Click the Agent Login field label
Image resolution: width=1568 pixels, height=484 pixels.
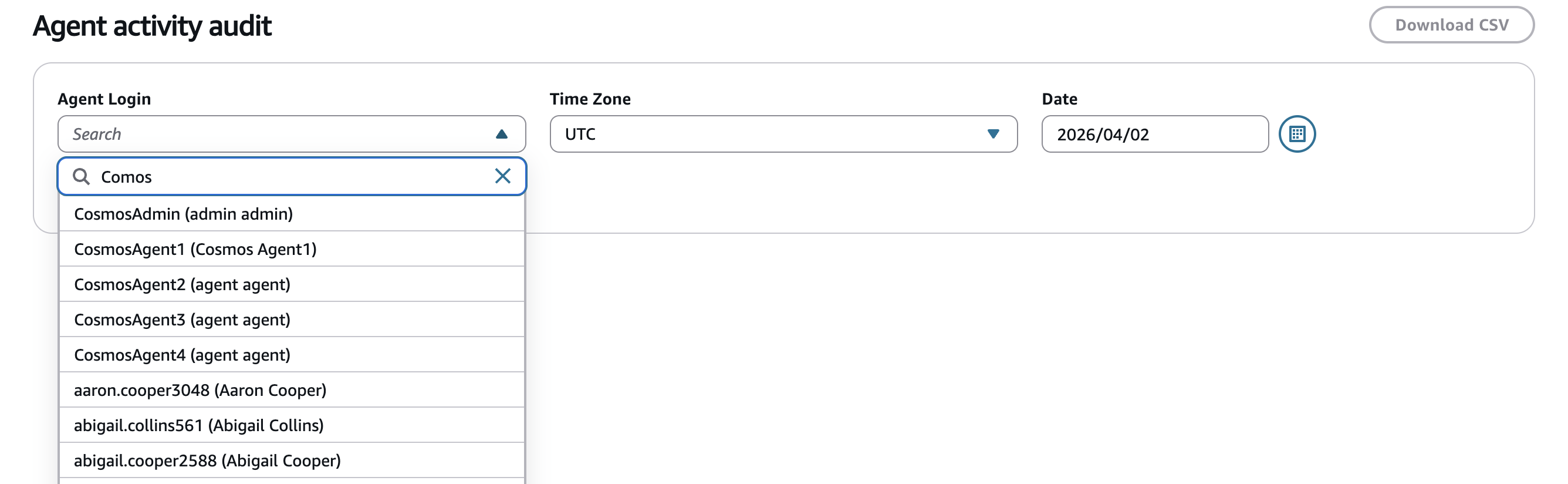click(x=104, y=98)
